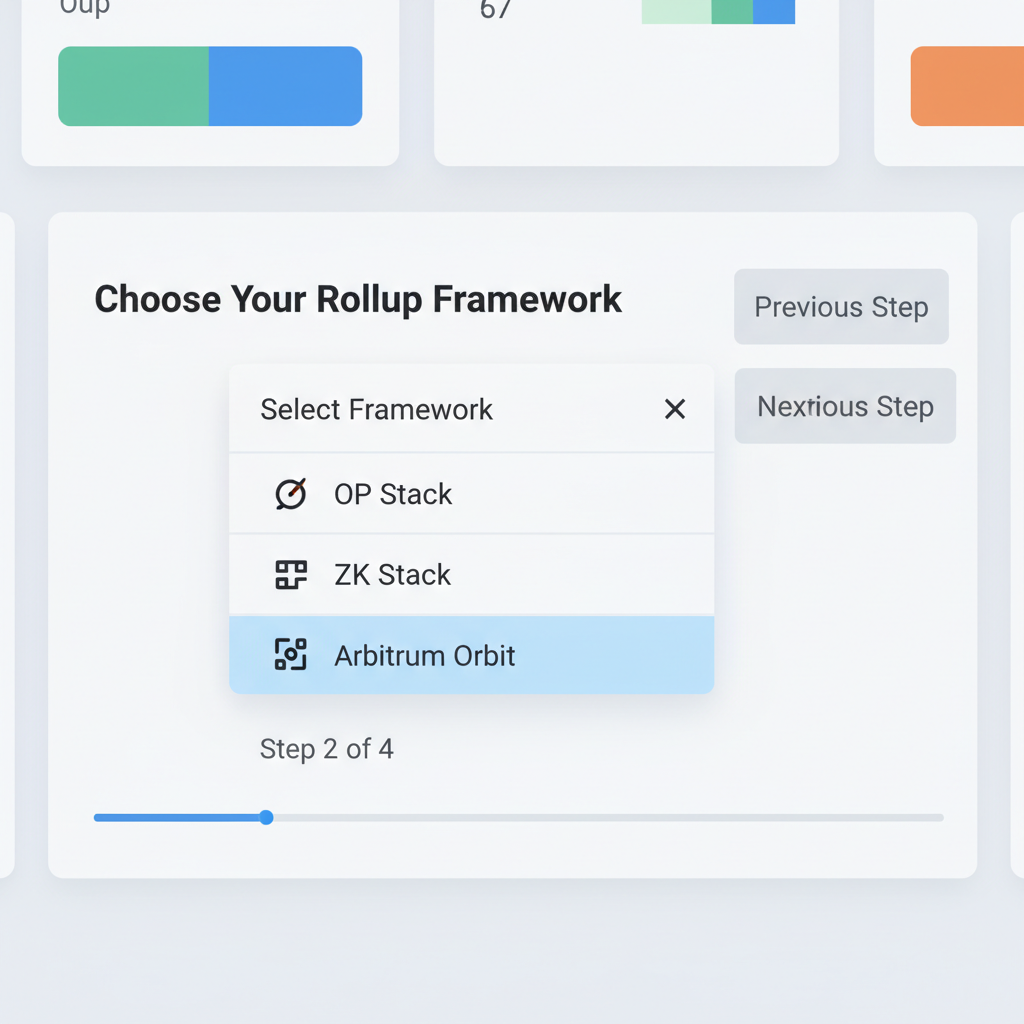The height and width of the screenshot is (1024, 1024).
Task: Click the Step 2 of 4 label
Action: [x=326, y=748]
